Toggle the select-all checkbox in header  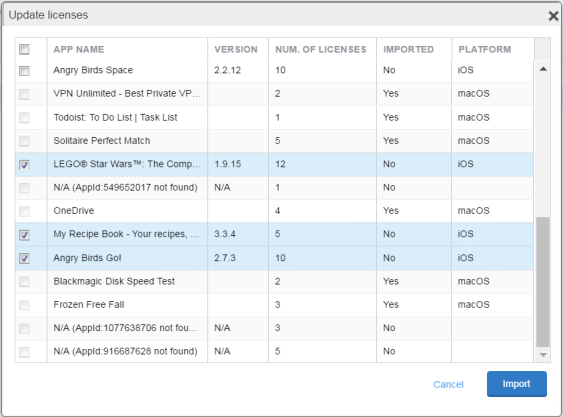point(24,49)
